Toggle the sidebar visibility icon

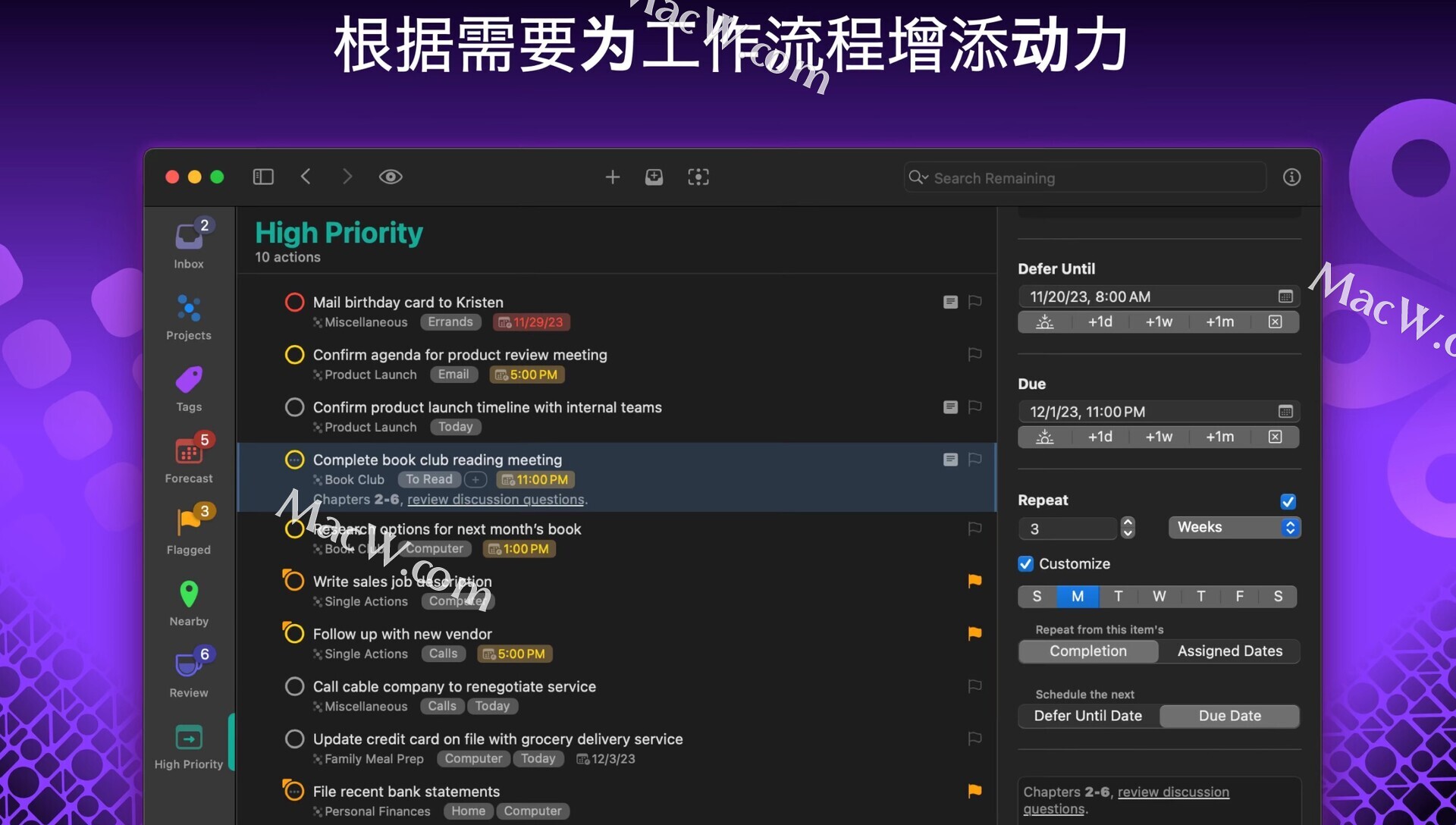[263, 177]
